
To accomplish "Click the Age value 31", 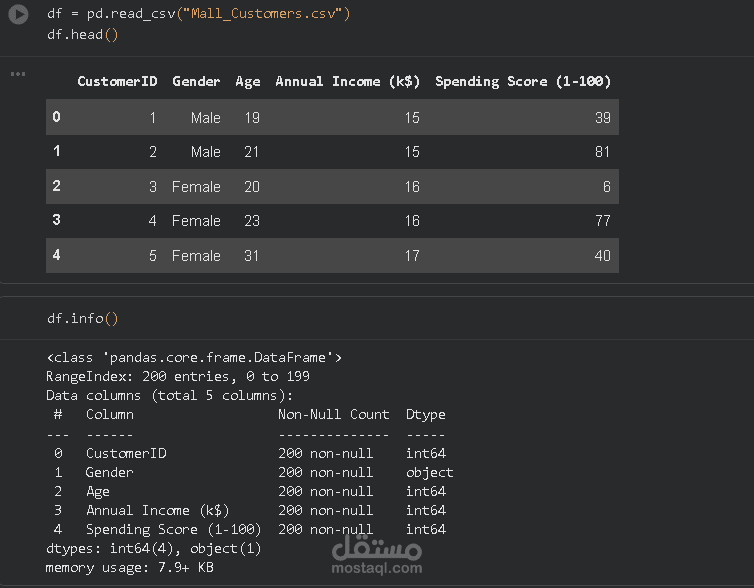I will coord(251,256).
